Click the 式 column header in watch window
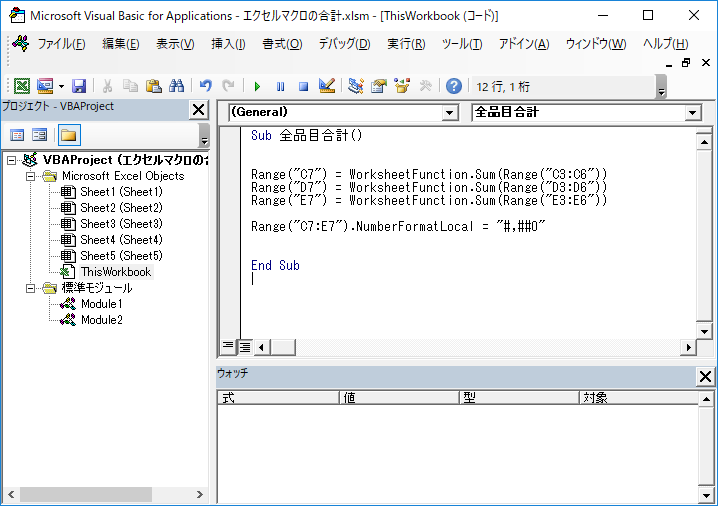718x506 pixels. tap(278, 397)
